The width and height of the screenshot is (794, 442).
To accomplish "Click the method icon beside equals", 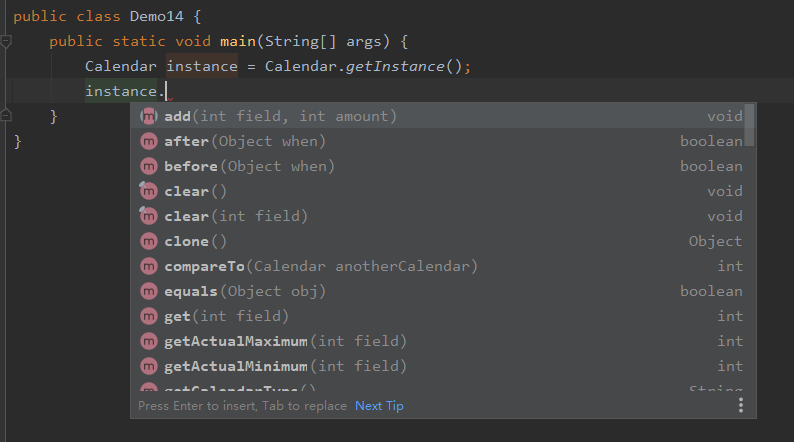I will (x=149, y=291).
